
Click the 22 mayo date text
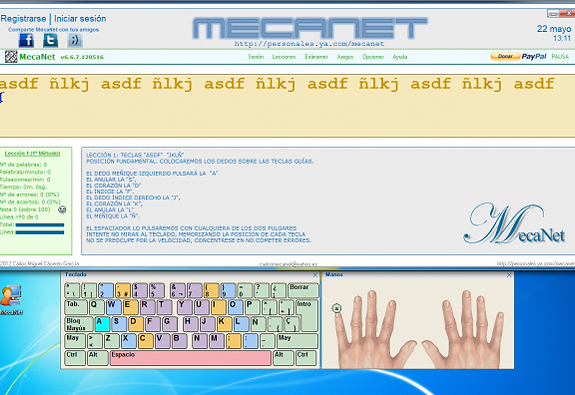[554, 29]
